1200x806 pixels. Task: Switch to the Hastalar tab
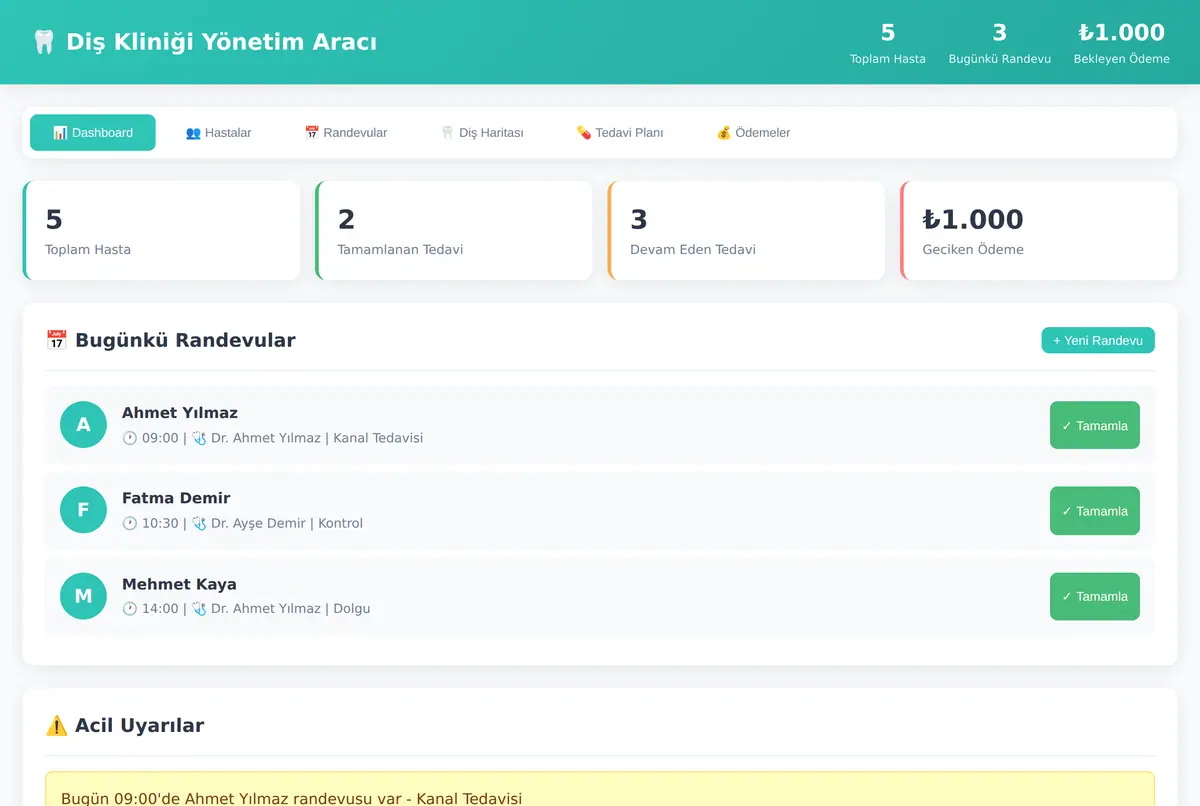tap(218, 133)
